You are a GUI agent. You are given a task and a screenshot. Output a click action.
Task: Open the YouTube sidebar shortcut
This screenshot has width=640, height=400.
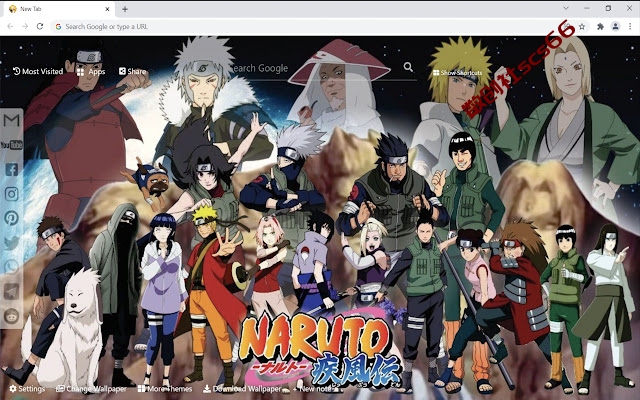point(11,145)
